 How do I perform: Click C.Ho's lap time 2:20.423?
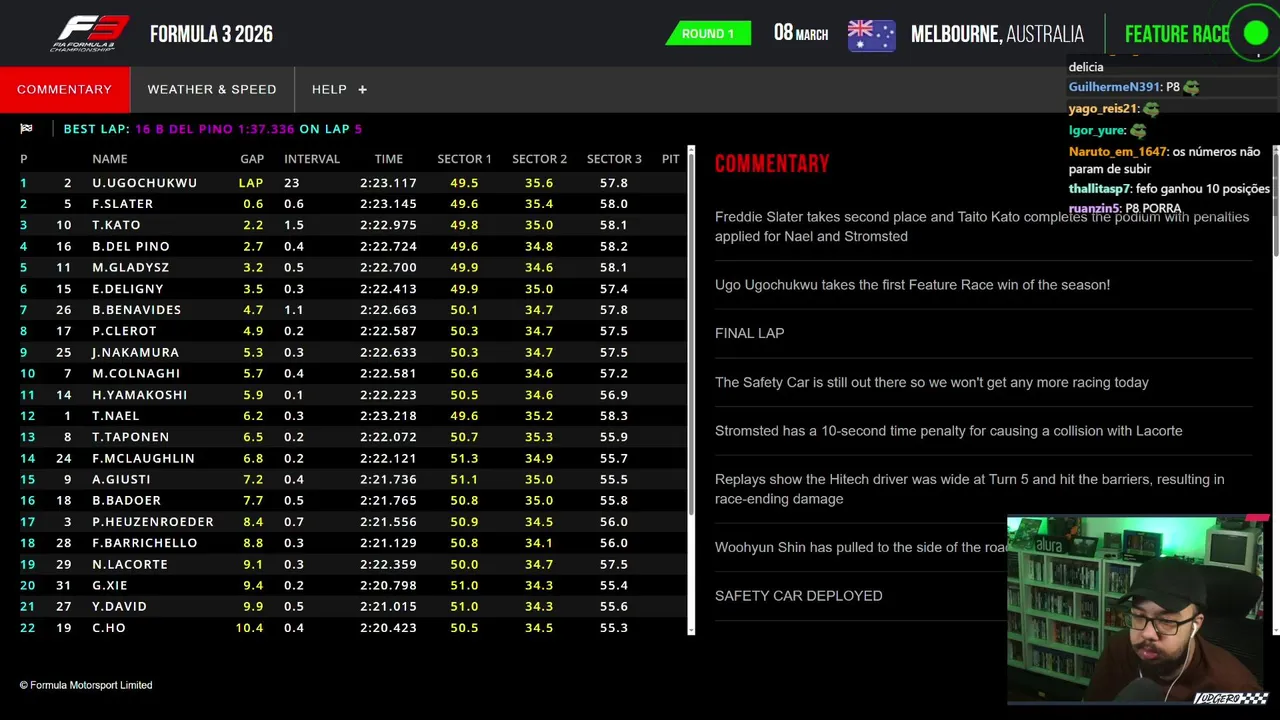[x=389, y=628]
